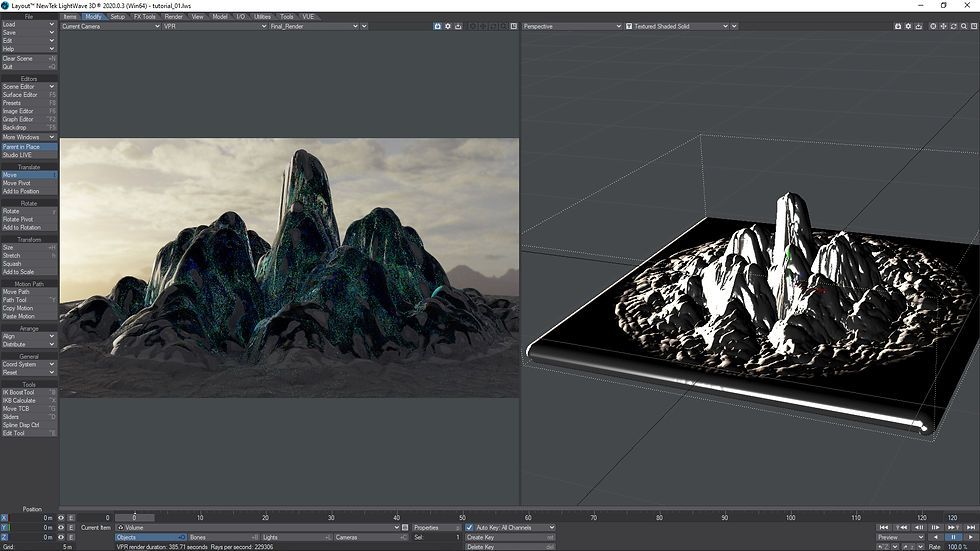Click frame 30 on the timeline
The height and width of the screenshot is (551, 980).
tap(331, 518)
